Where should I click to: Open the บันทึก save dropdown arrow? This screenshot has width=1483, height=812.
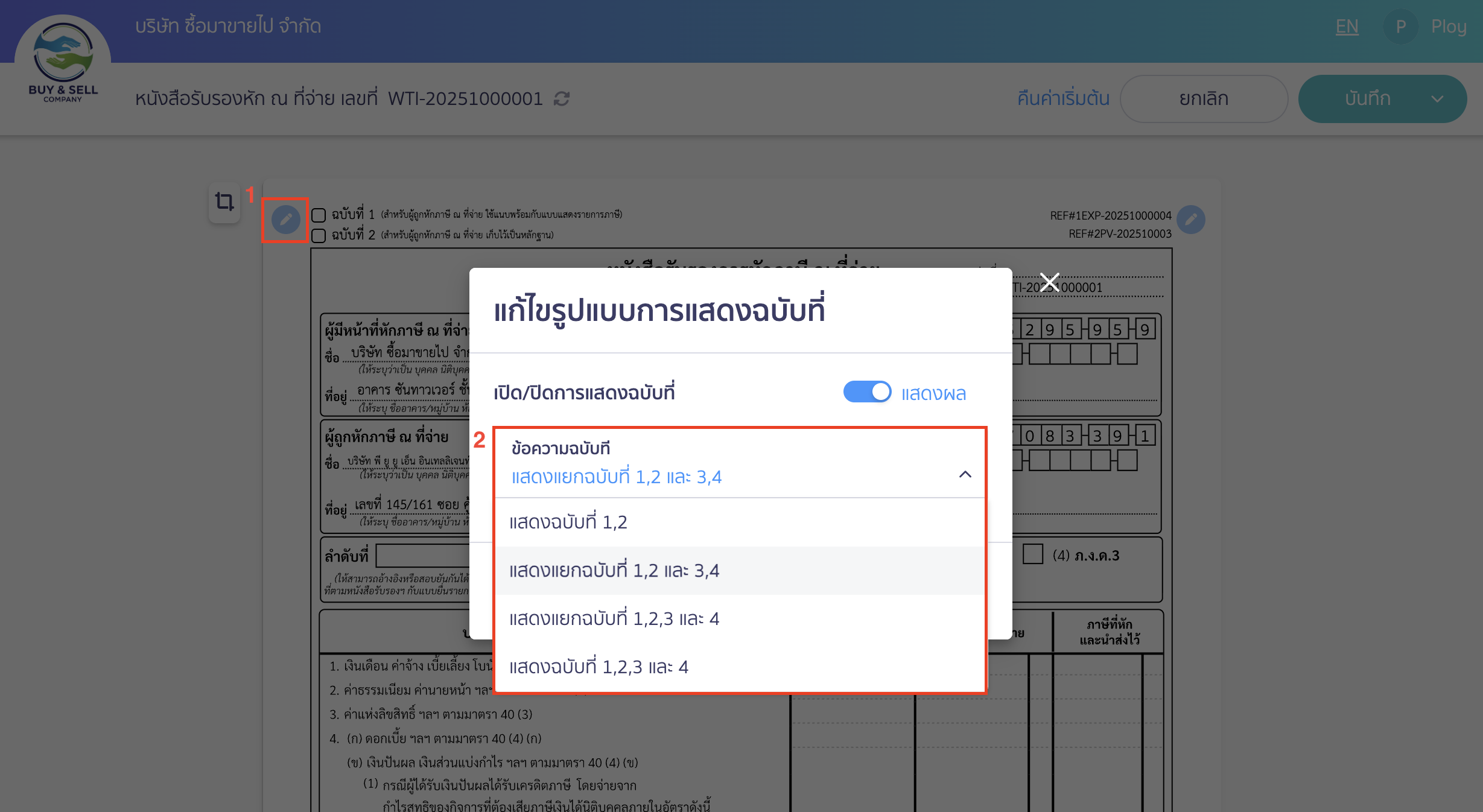1437,99
